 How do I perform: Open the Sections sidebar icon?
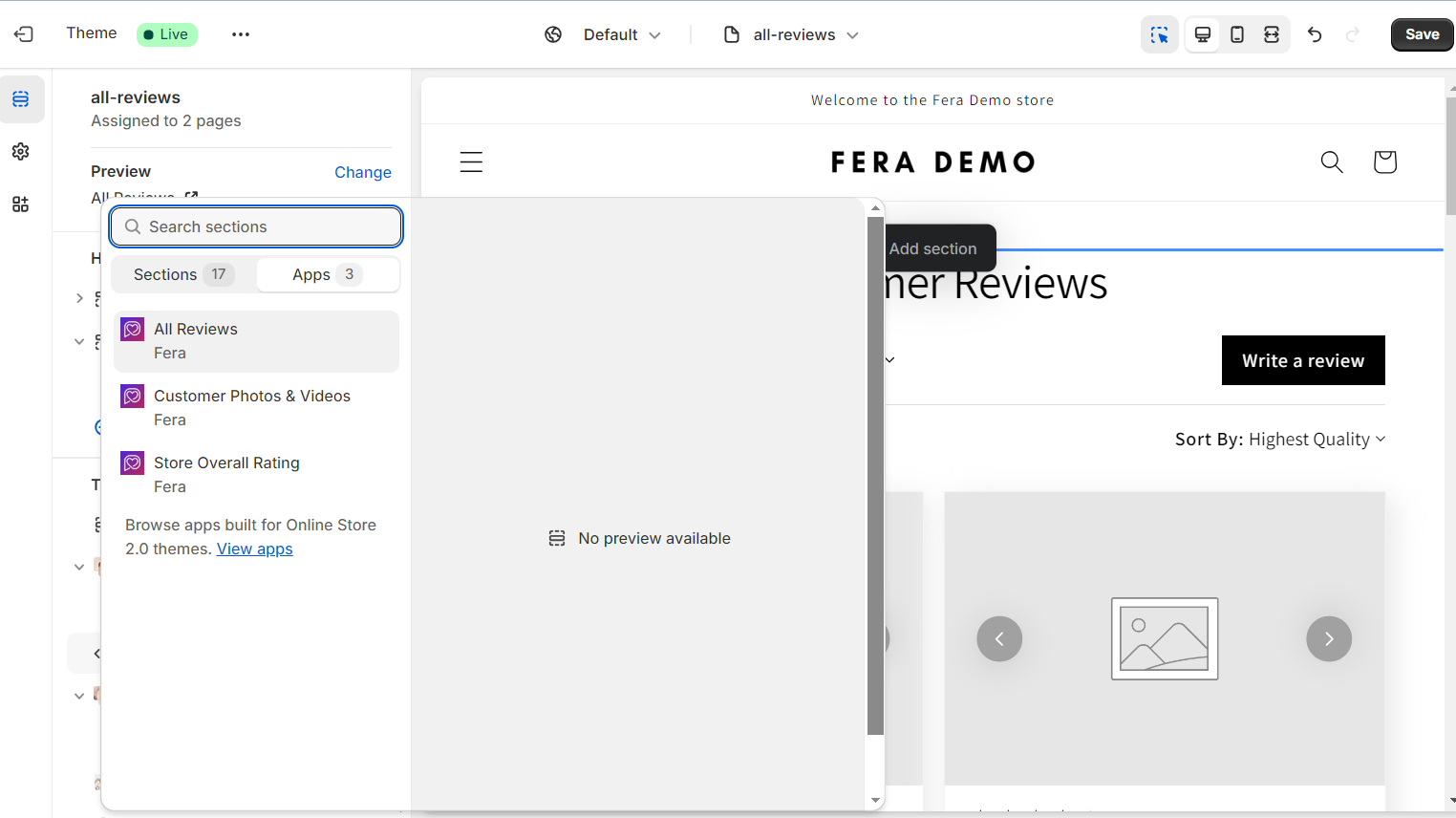point(21,99)
